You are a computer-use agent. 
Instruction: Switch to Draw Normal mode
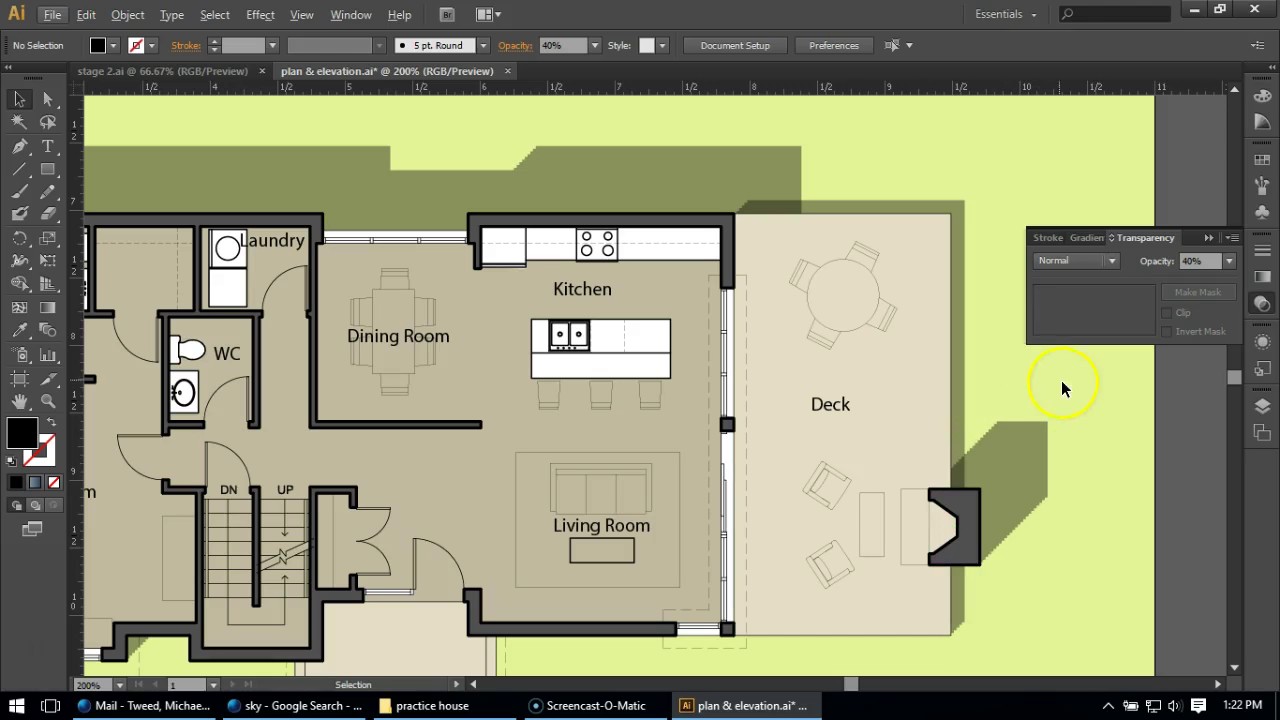point(17,506)
